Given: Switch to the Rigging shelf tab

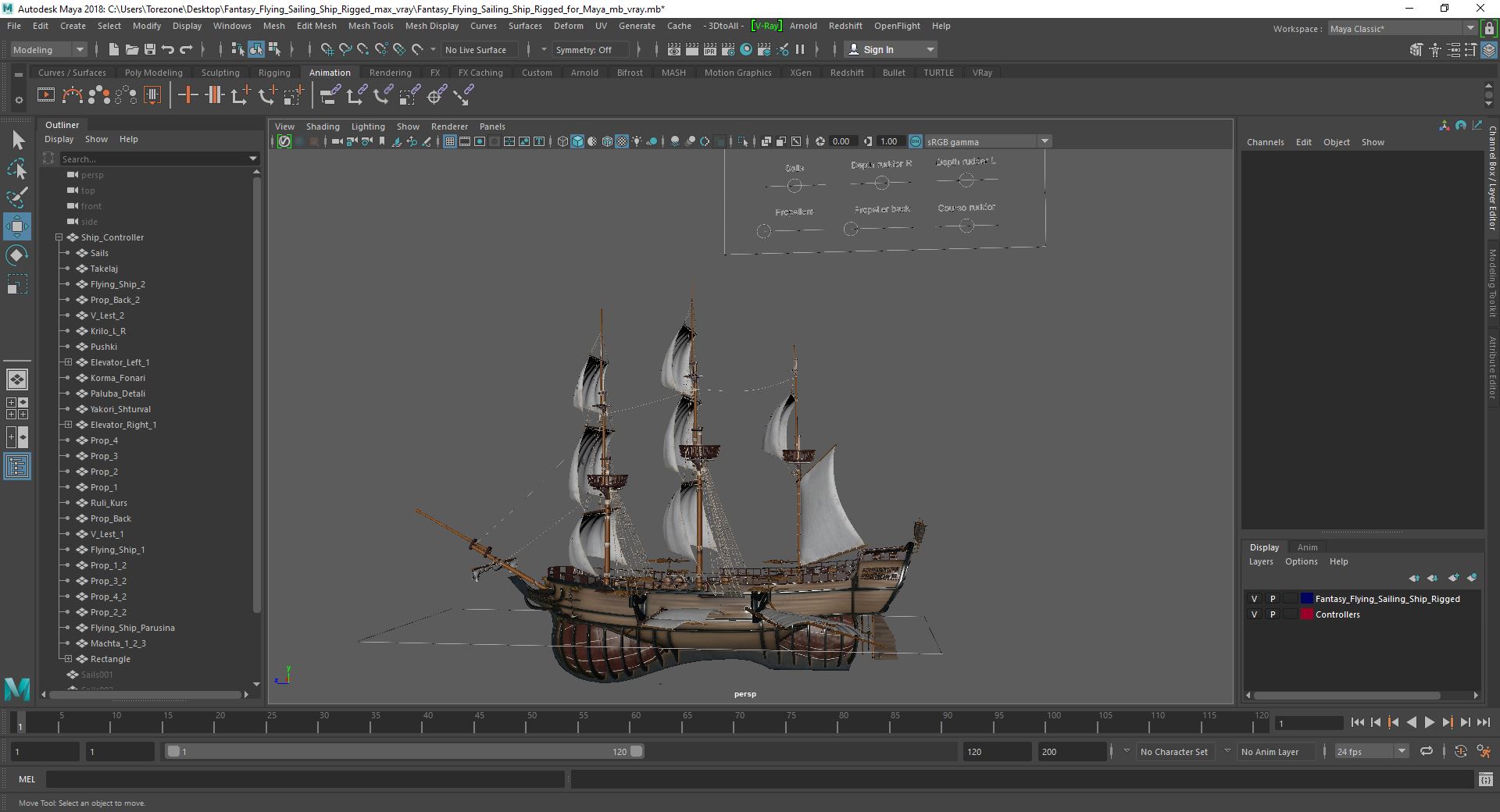Looking at the screenshot, I should pyautogui.click(x=274, y=73).
